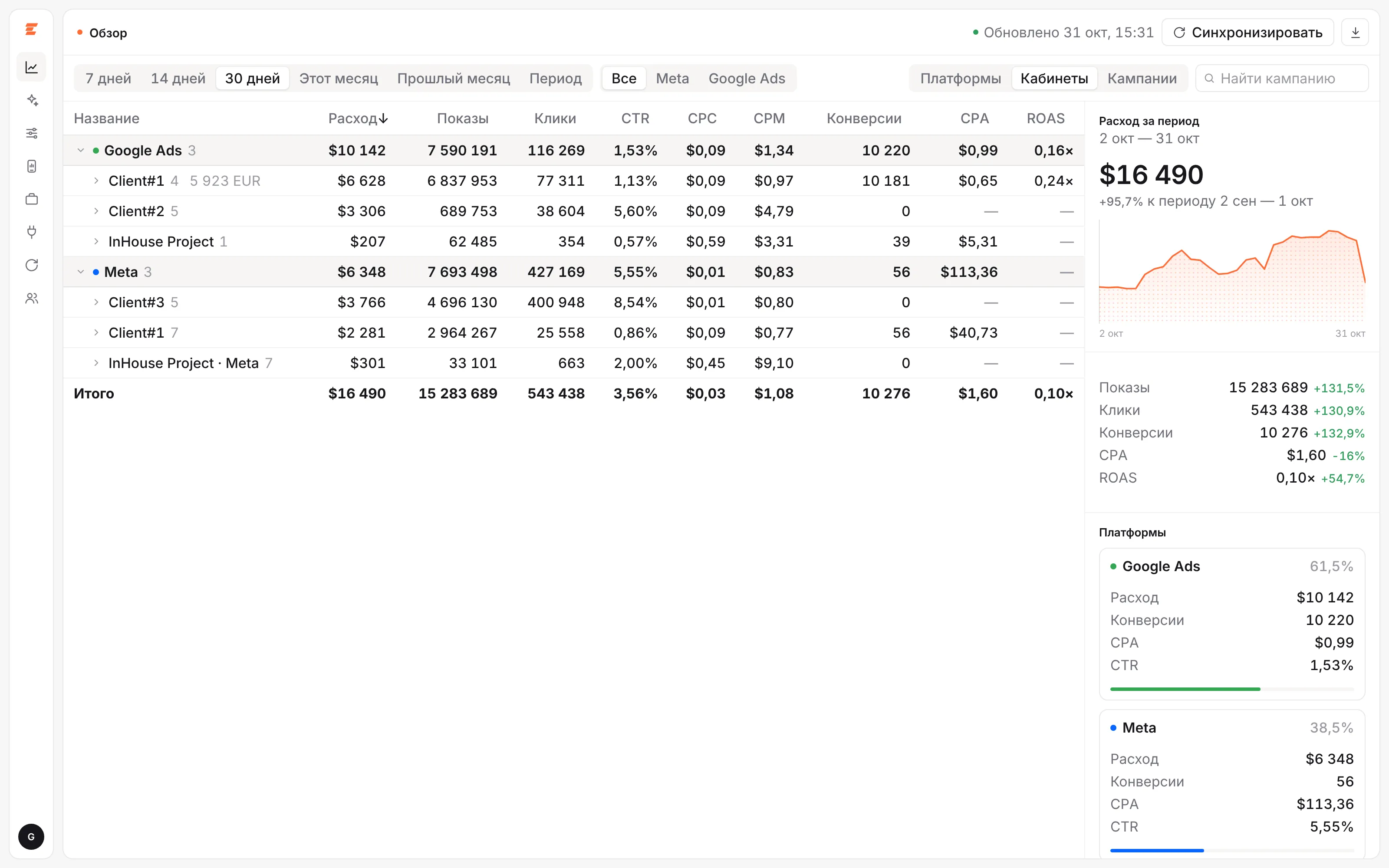Select the Этот месяц period
This screenshot has height=868, width=1389.
pyautogui.click(x=339, y=78)
